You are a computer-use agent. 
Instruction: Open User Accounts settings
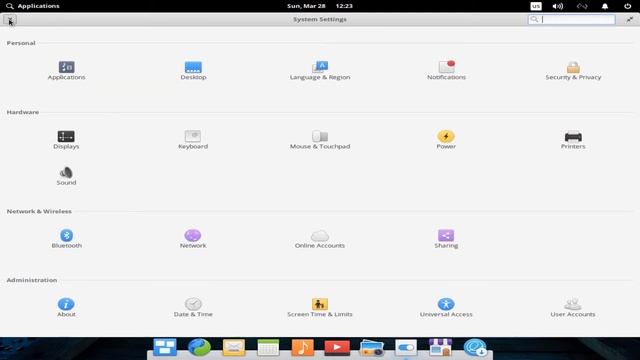pos(573,307)
